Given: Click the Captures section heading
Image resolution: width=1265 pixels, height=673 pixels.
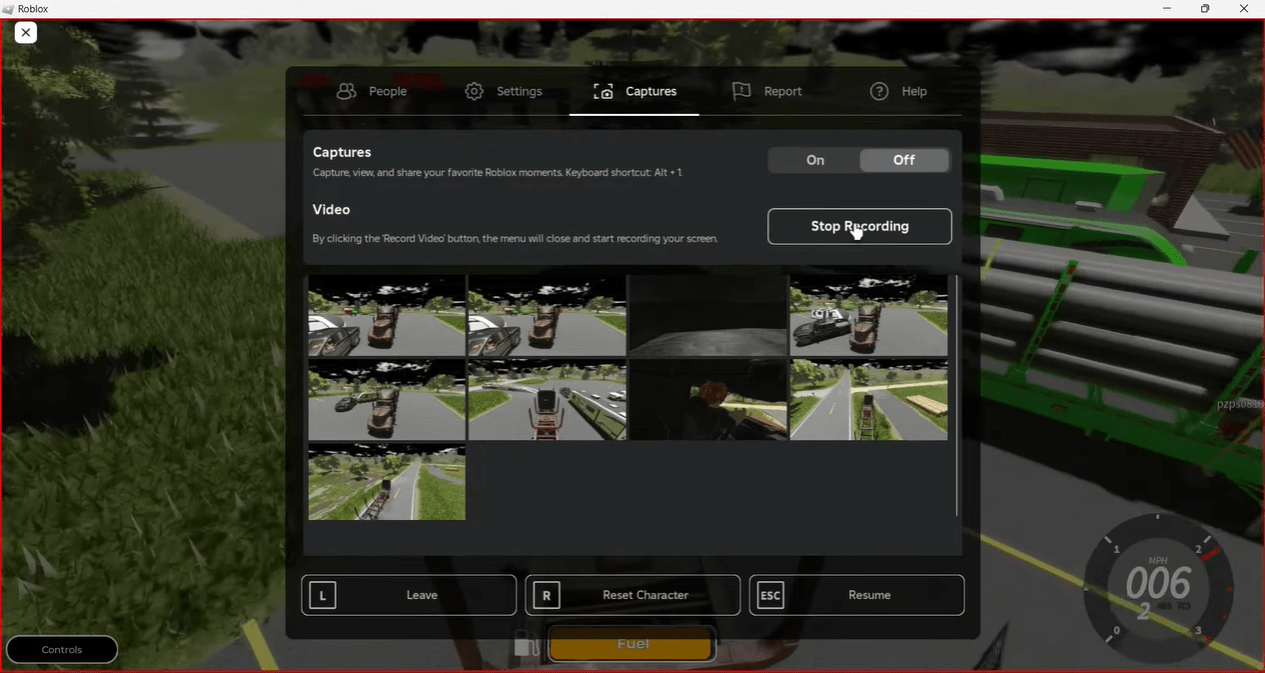Looking at the screenshot, I should coord(342,152).
